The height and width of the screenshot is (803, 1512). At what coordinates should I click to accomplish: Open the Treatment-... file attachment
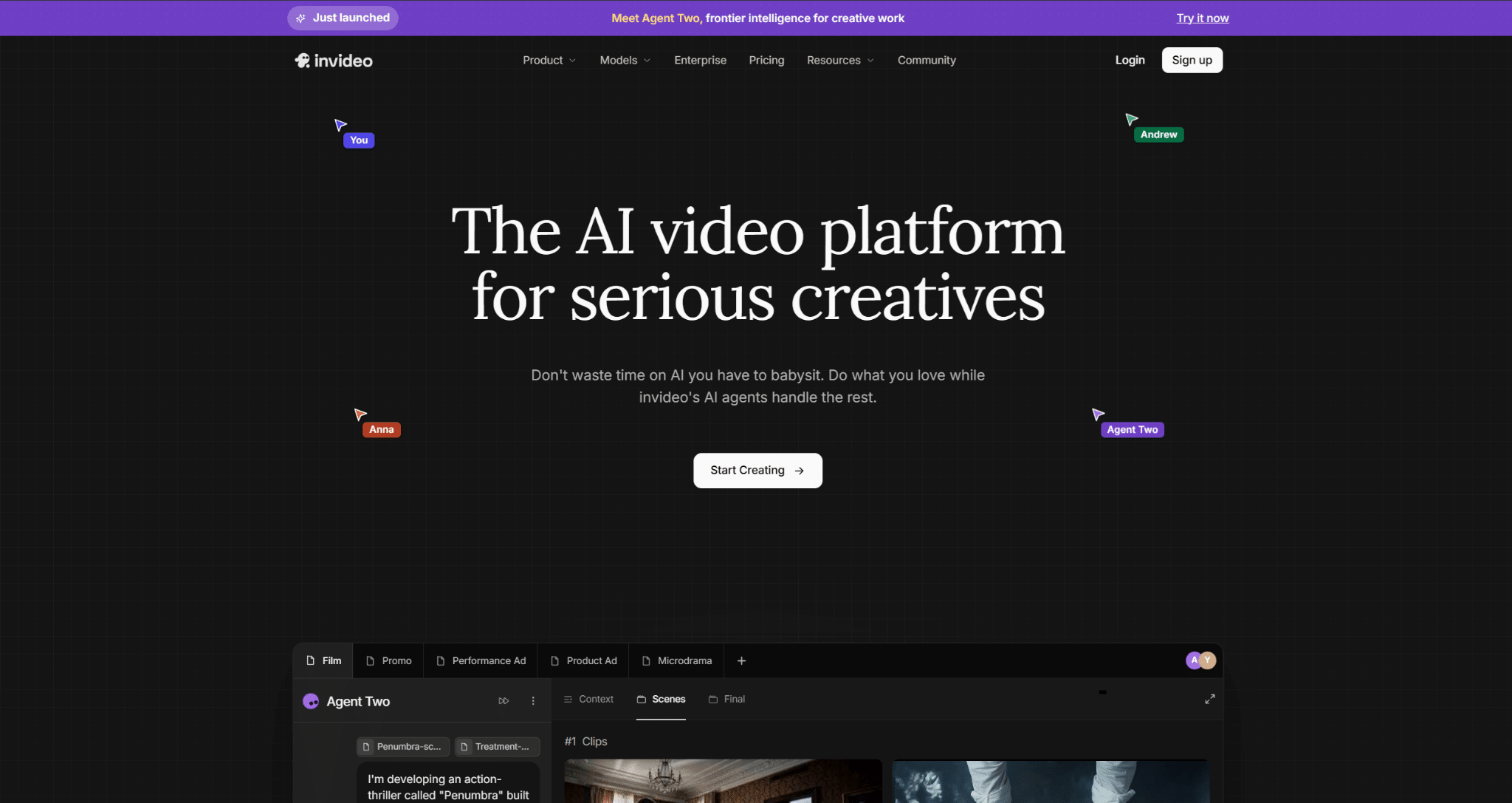497,747
